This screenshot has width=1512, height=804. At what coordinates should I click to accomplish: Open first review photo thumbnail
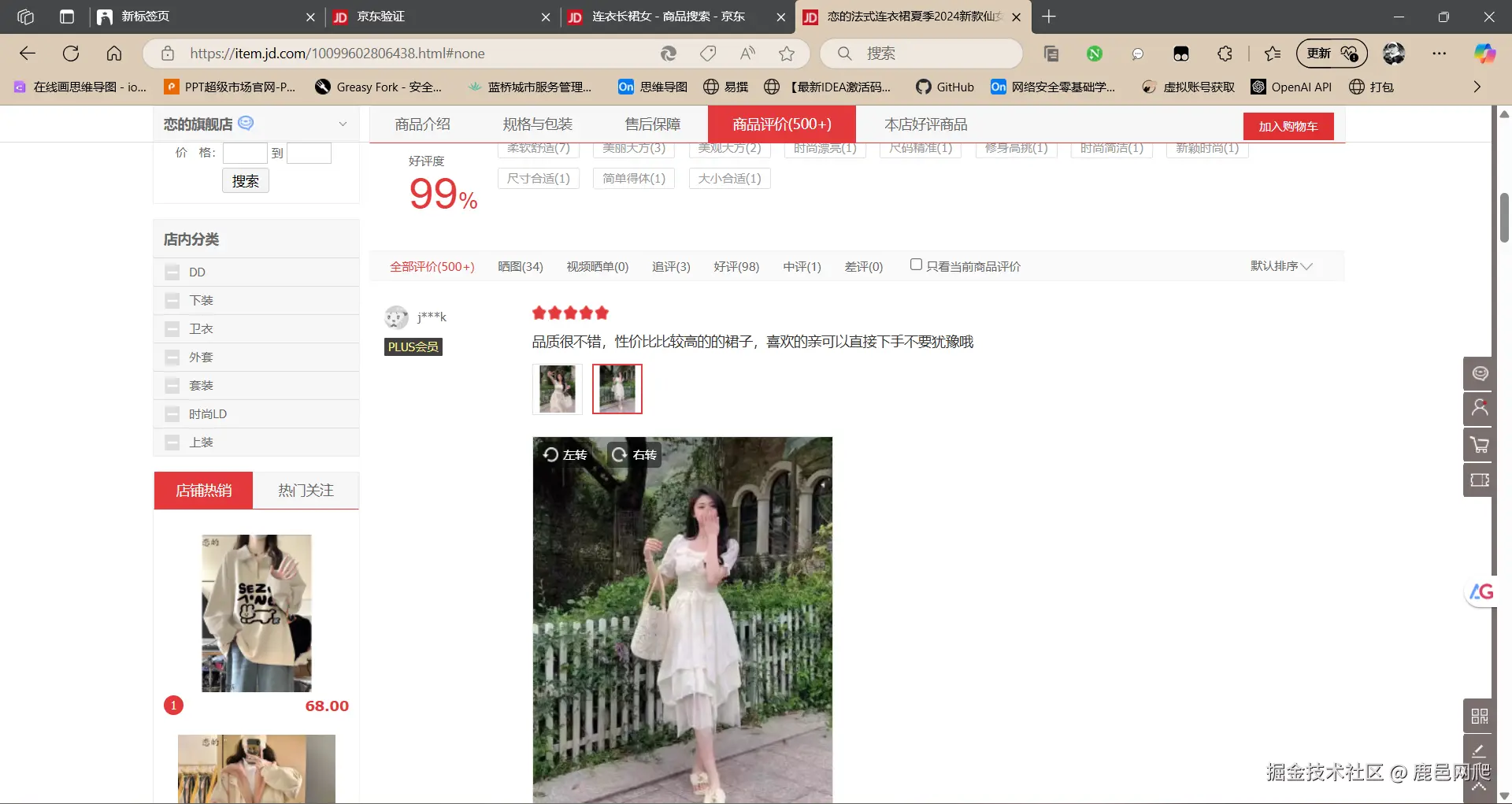[x=558, y=389]
